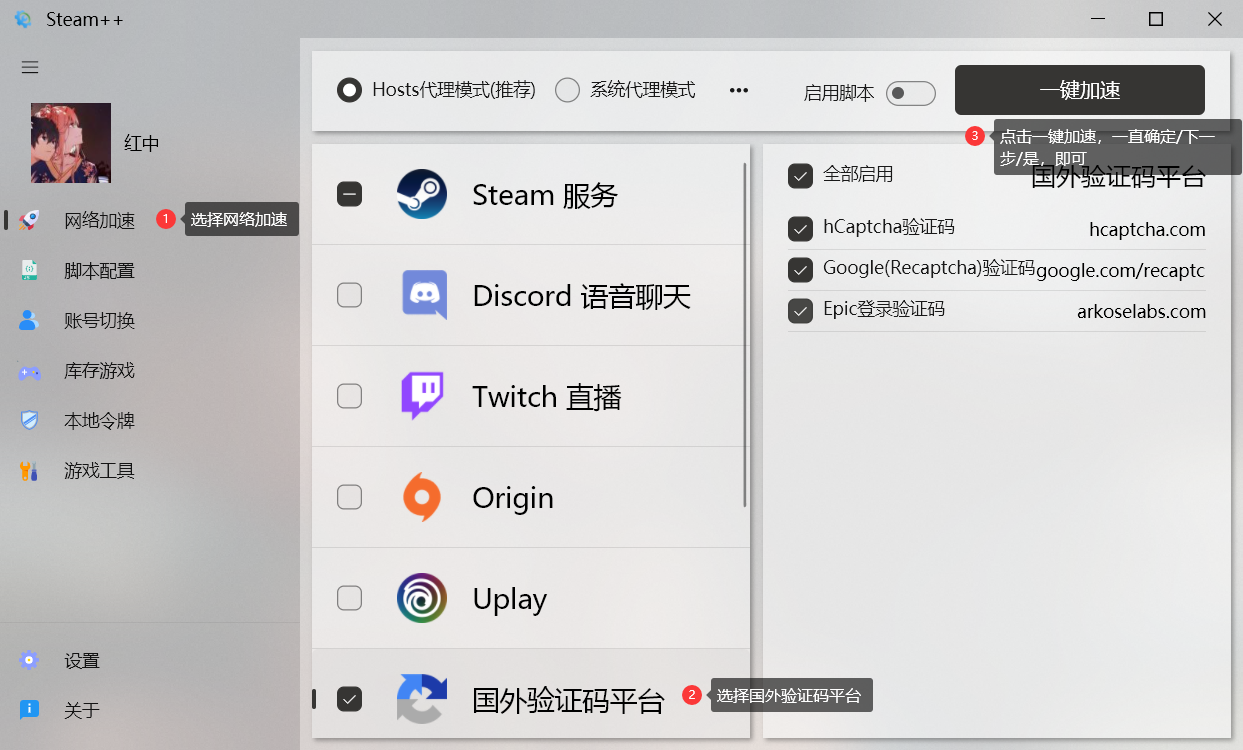Click the Origin logo icon
The height and width of the screenshot is (750, 1243).
coord(421,497)
